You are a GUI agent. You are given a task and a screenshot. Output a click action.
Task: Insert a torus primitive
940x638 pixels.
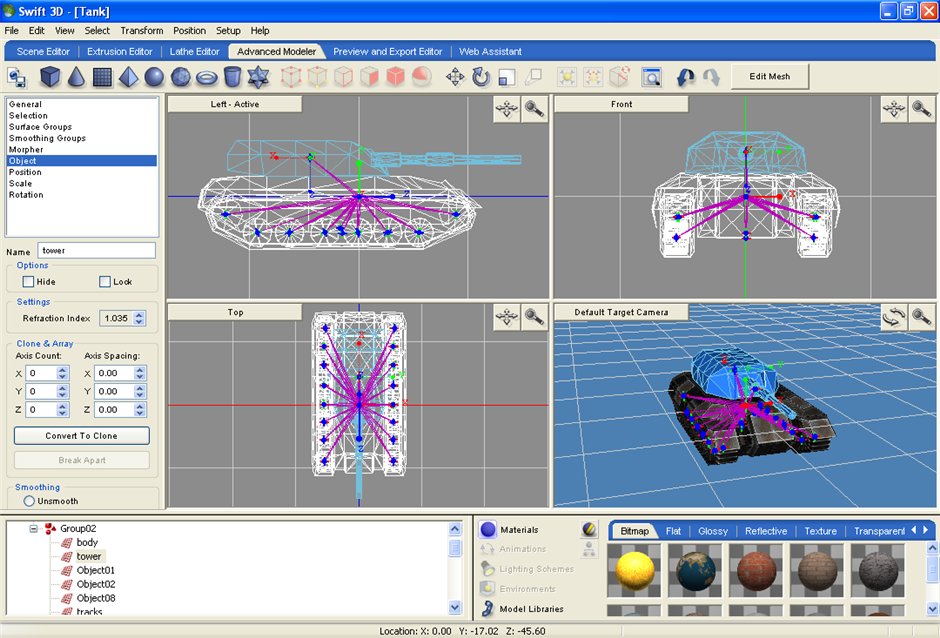pyautogui.click(x=207, y=77)
